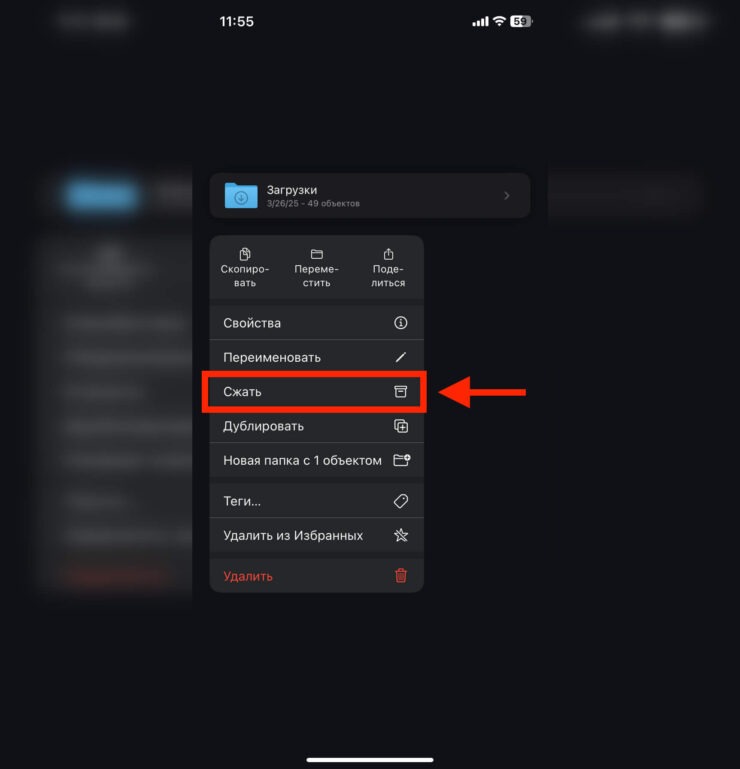Tap the Переместить folder icon
This screenshot has width=740, height=769.
tap(317, 254)
